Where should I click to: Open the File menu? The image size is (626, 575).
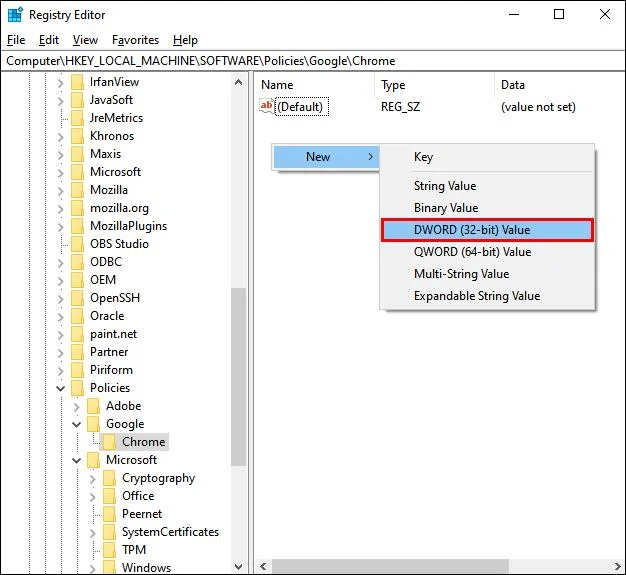click(x=16, y=40)
